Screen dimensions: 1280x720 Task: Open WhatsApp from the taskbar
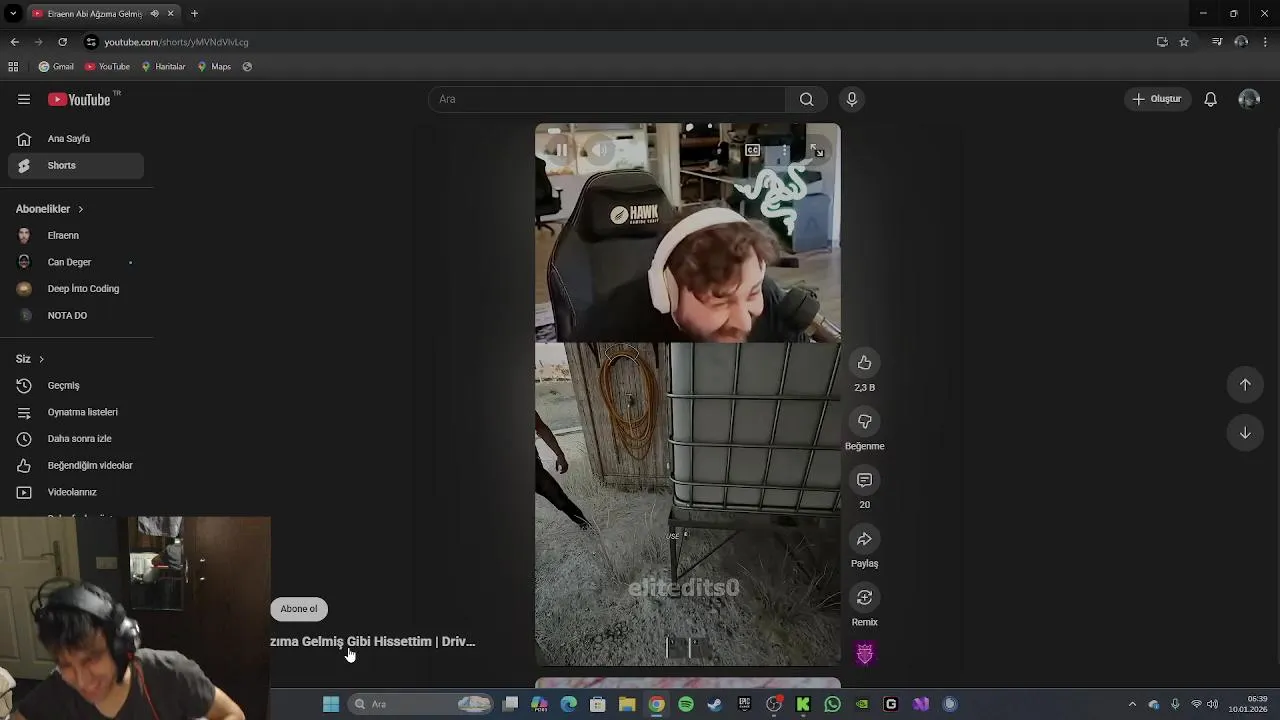[x=832, y=704]
